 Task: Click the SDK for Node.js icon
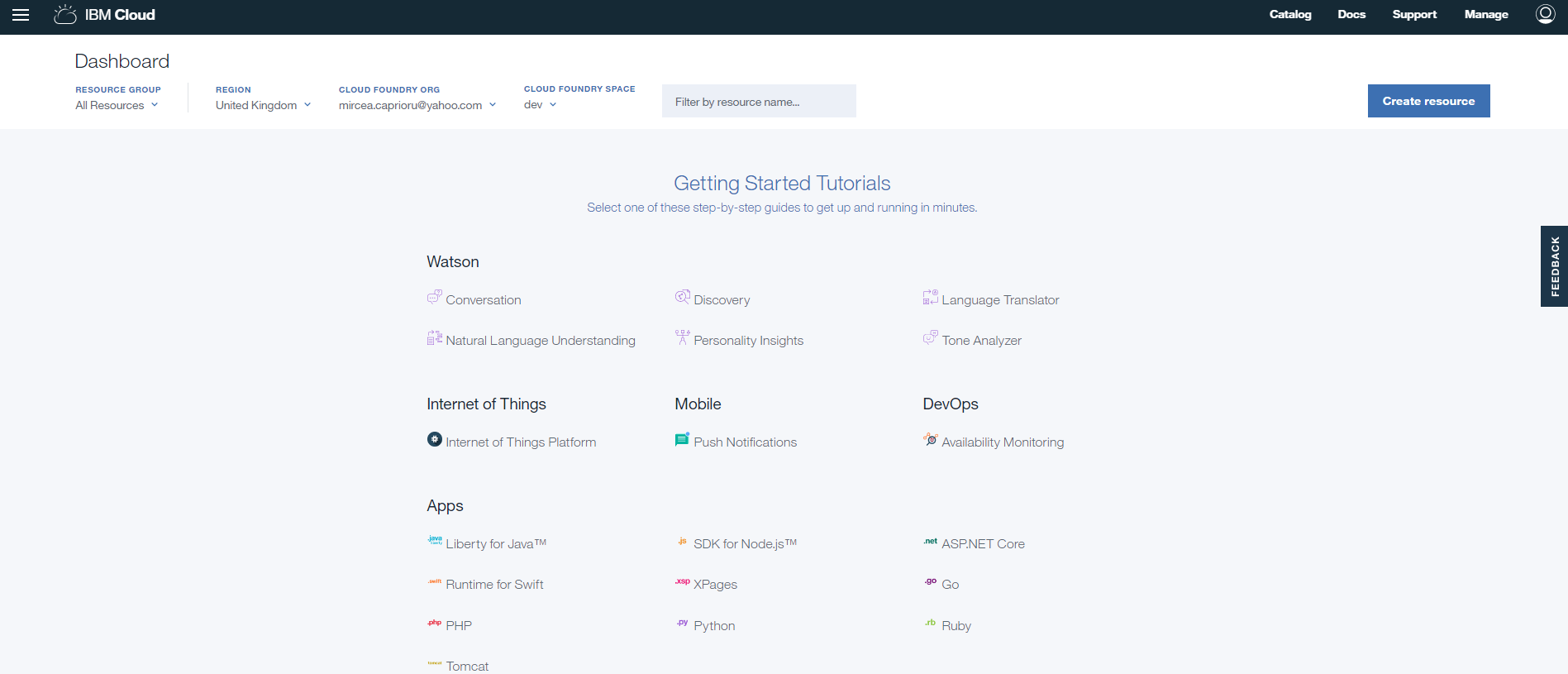click(x=683, y=541)
